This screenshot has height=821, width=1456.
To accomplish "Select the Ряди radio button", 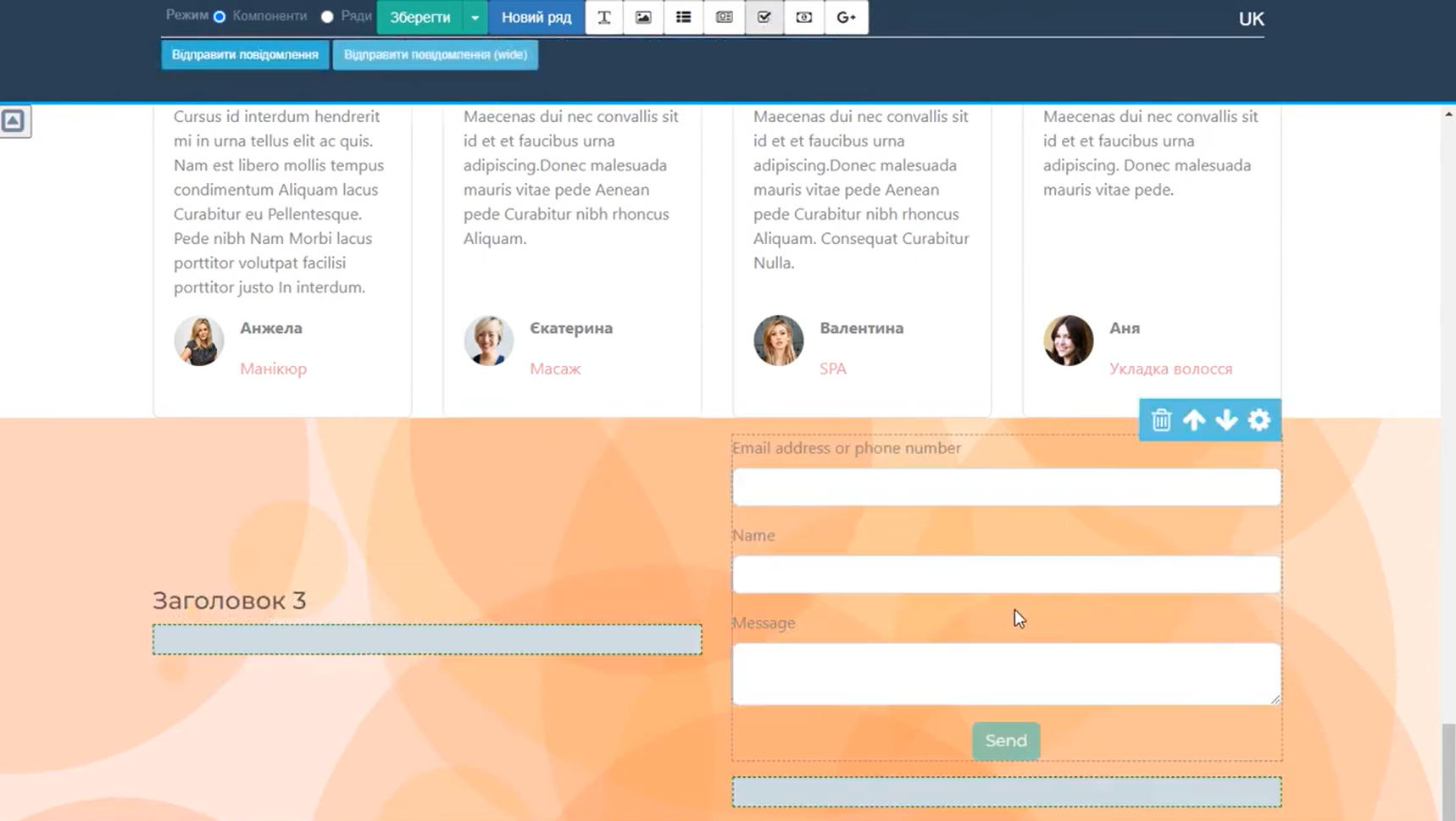I will point(325,15).
